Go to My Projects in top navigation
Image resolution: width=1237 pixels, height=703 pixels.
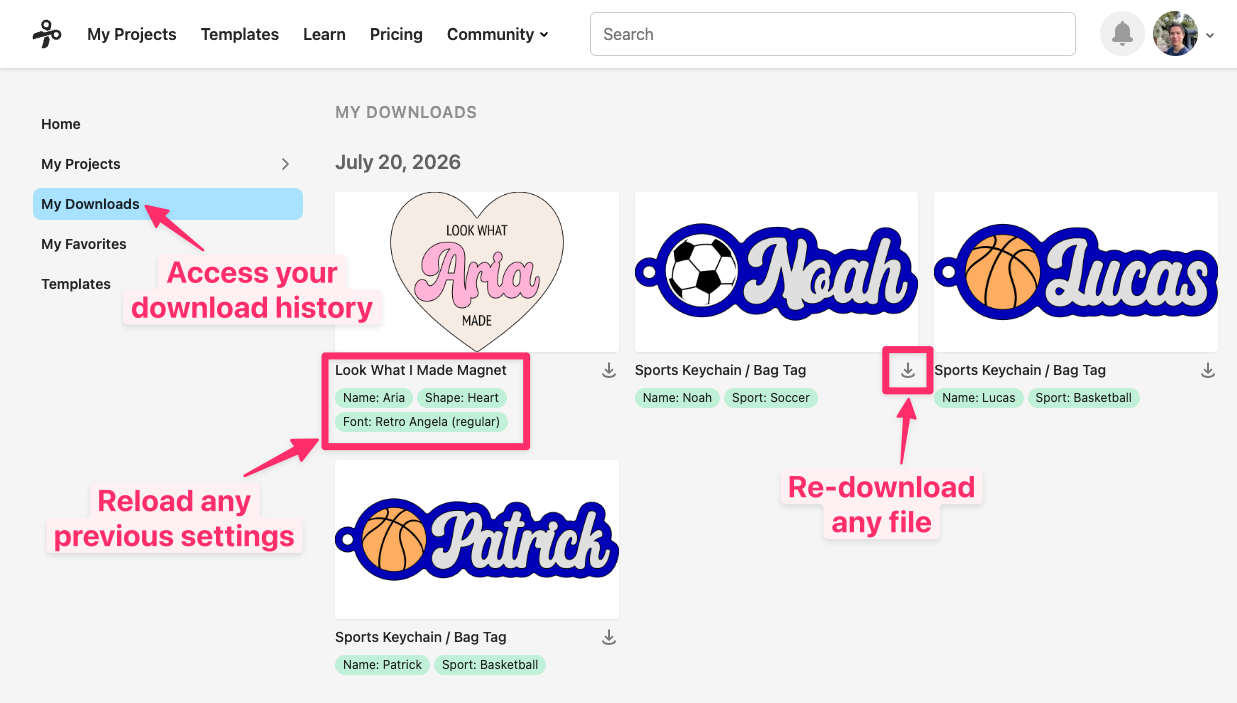132,34
